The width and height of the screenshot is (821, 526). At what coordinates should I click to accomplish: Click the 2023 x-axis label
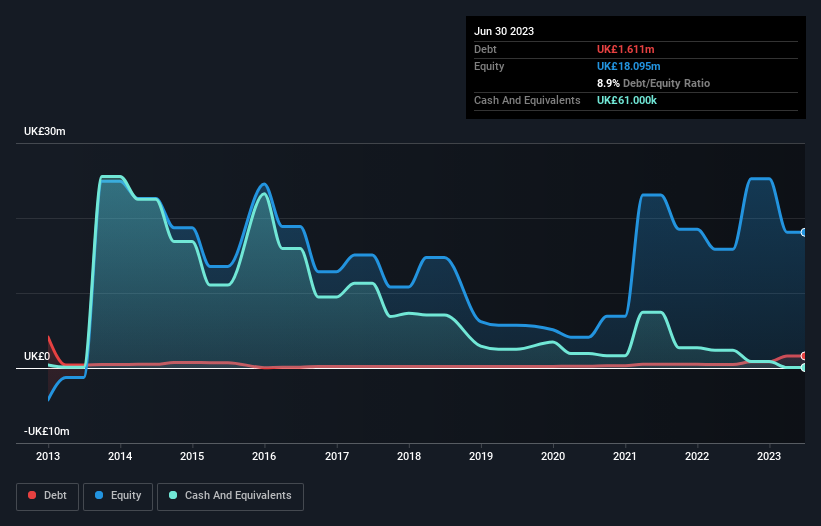(769, 456)
